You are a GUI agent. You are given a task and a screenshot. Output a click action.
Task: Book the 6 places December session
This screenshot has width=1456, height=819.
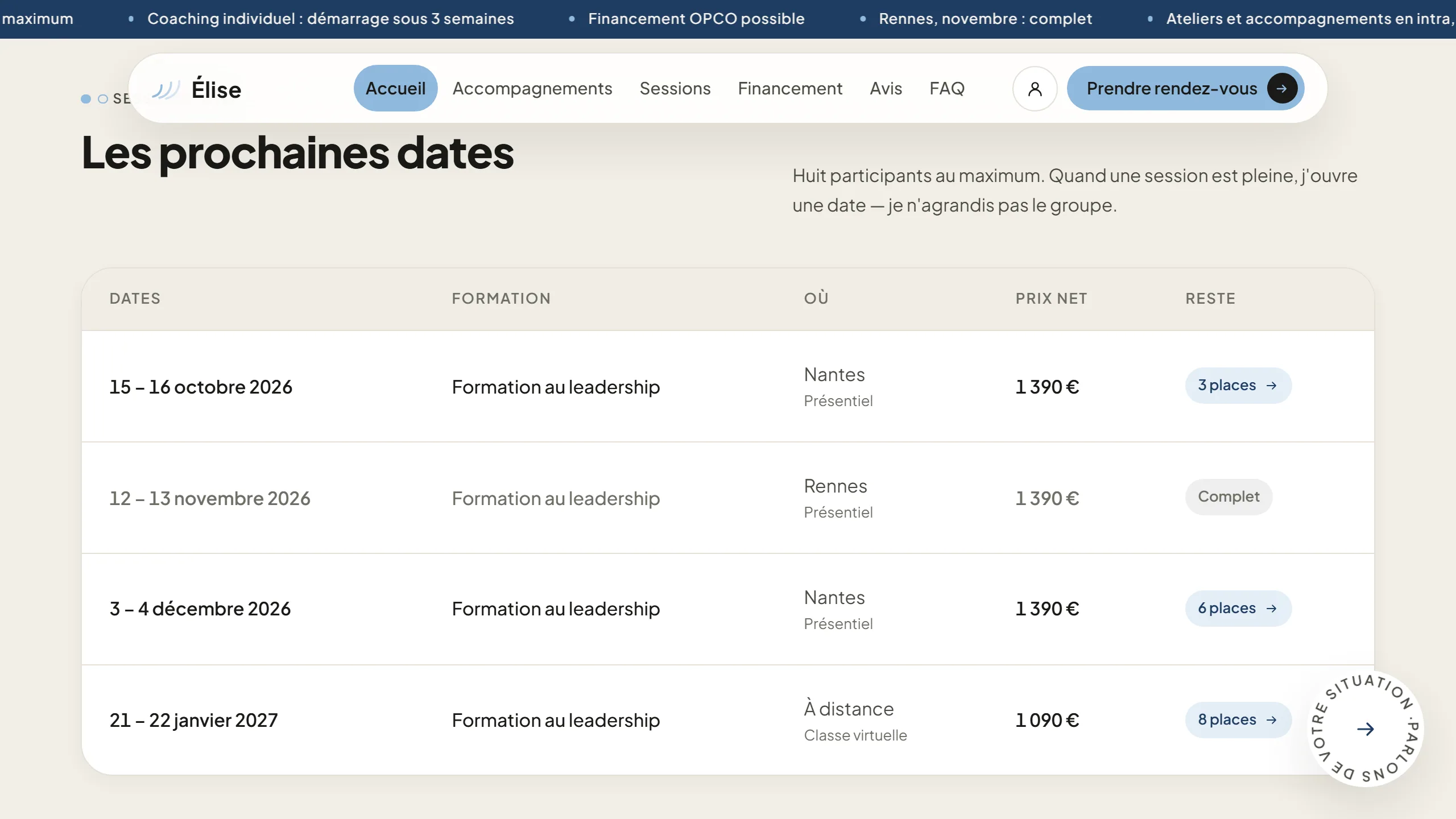(1238, 609)
